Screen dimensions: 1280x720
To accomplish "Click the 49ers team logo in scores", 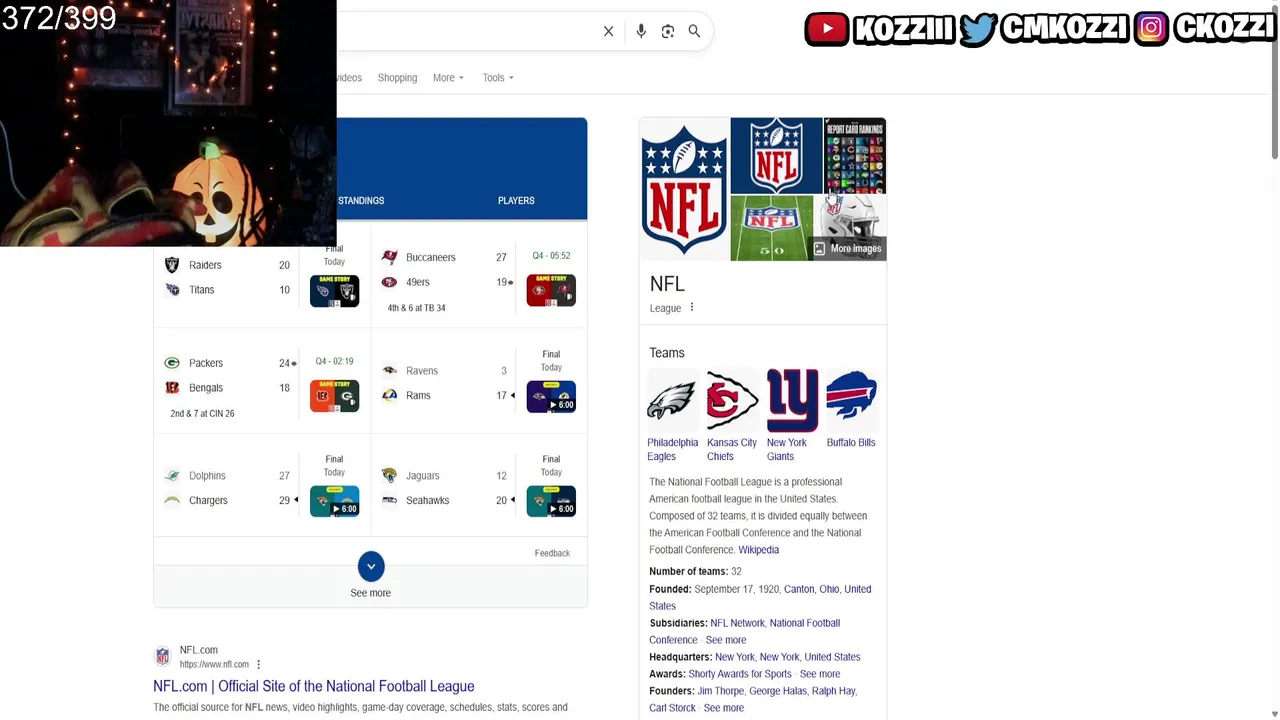I will [x=389, y=282].
